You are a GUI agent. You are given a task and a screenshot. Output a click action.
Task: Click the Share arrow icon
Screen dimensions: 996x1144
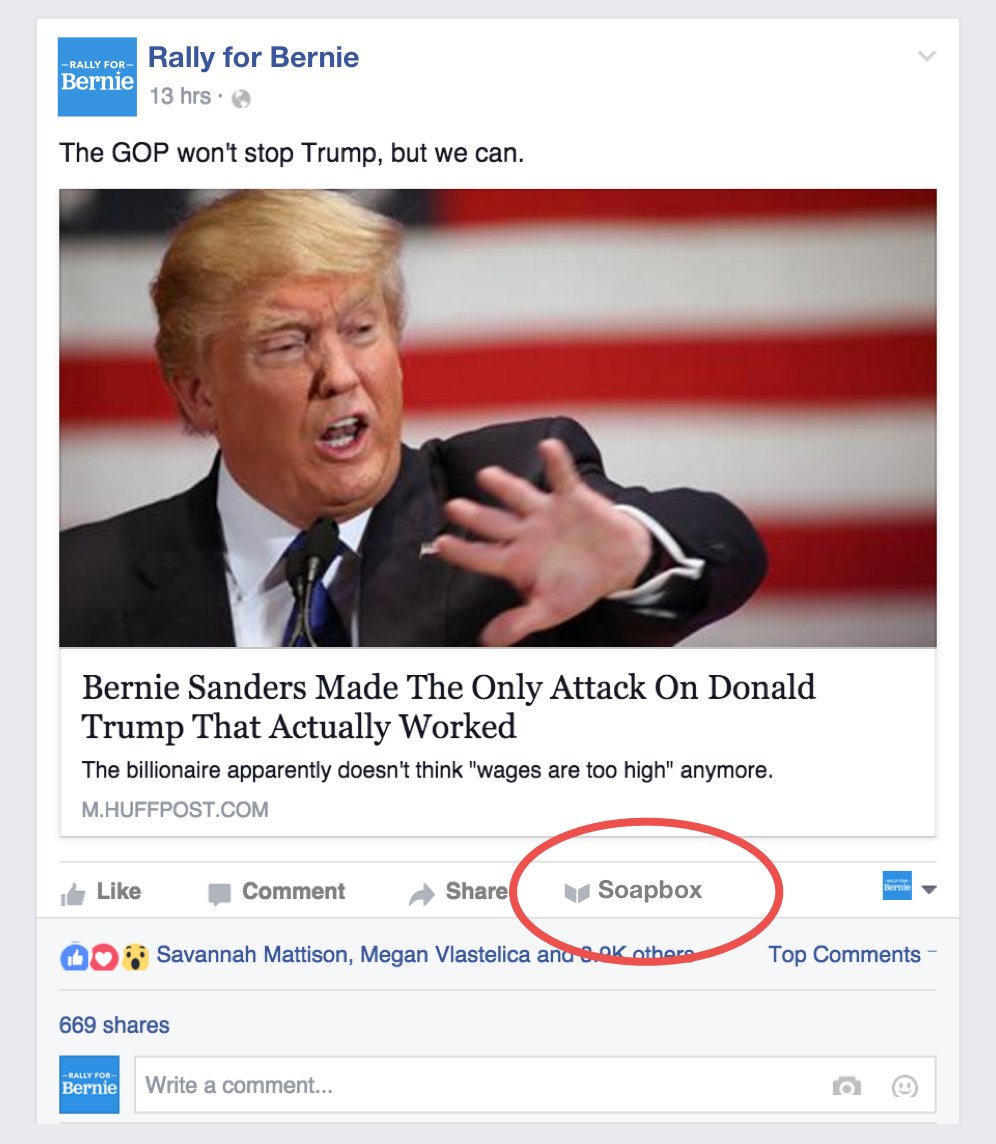tap(422, 893)
